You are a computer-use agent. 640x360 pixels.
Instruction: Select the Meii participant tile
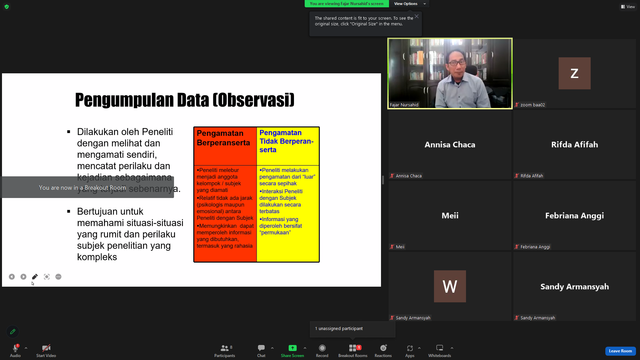tap(450, 216)
